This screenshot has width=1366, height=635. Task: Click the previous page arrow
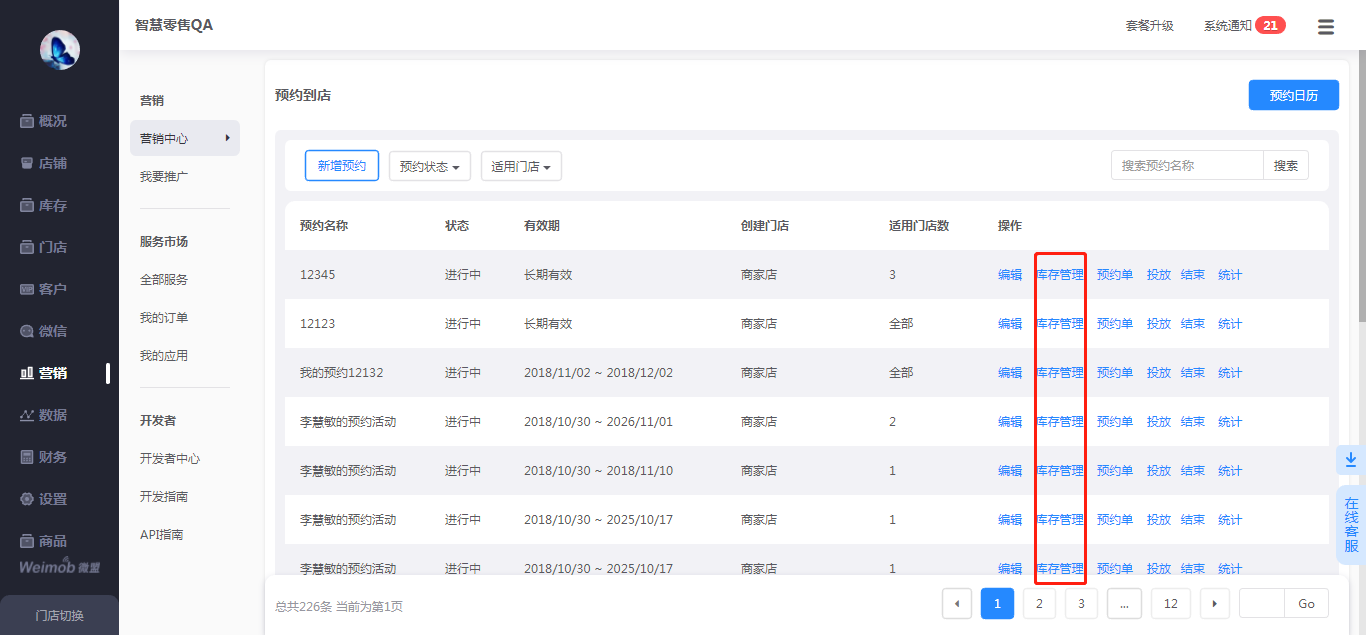point(957,604)
